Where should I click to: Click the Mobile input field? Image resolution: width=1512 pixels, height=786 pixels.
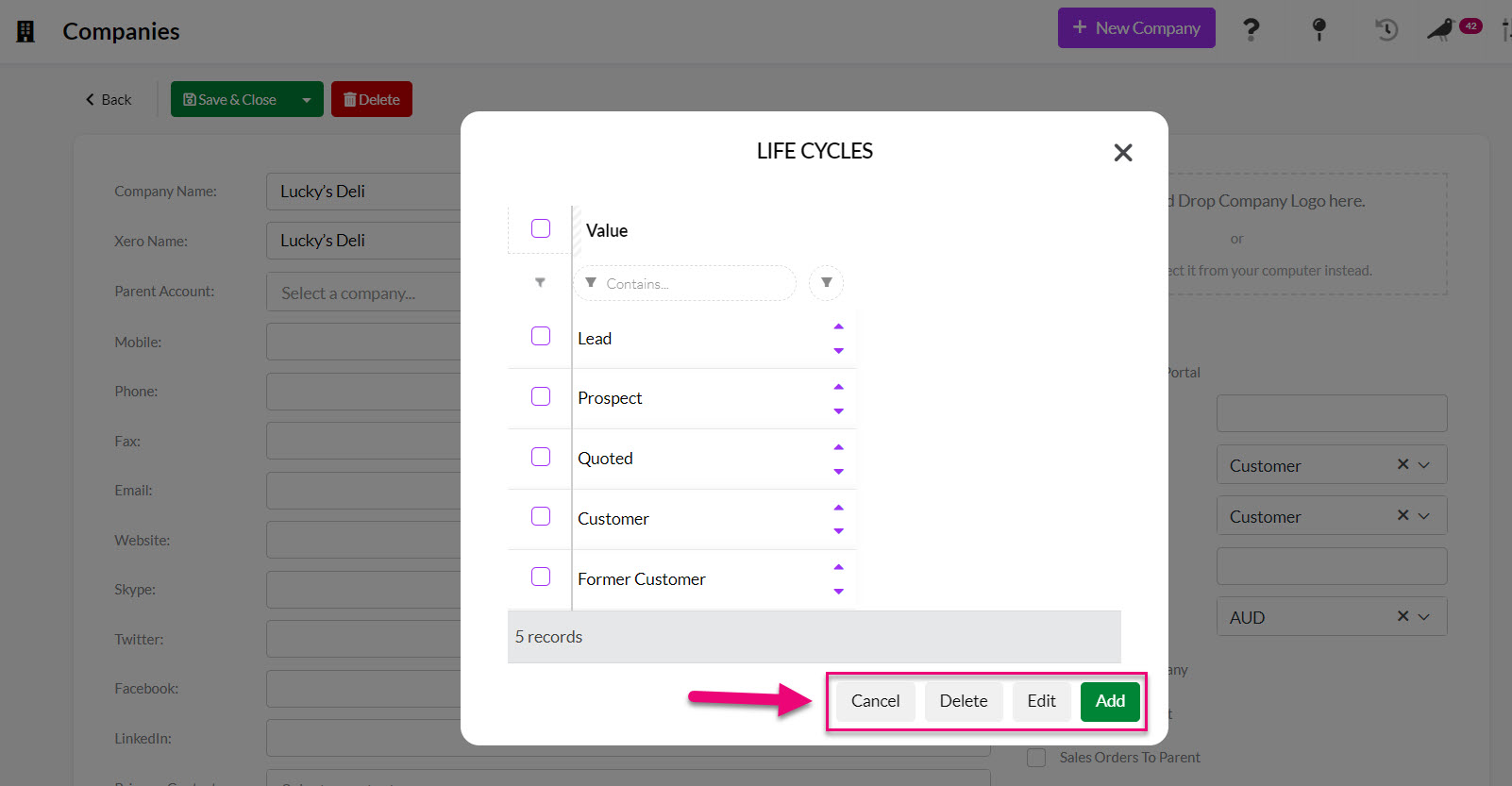[x=363, y=342]
